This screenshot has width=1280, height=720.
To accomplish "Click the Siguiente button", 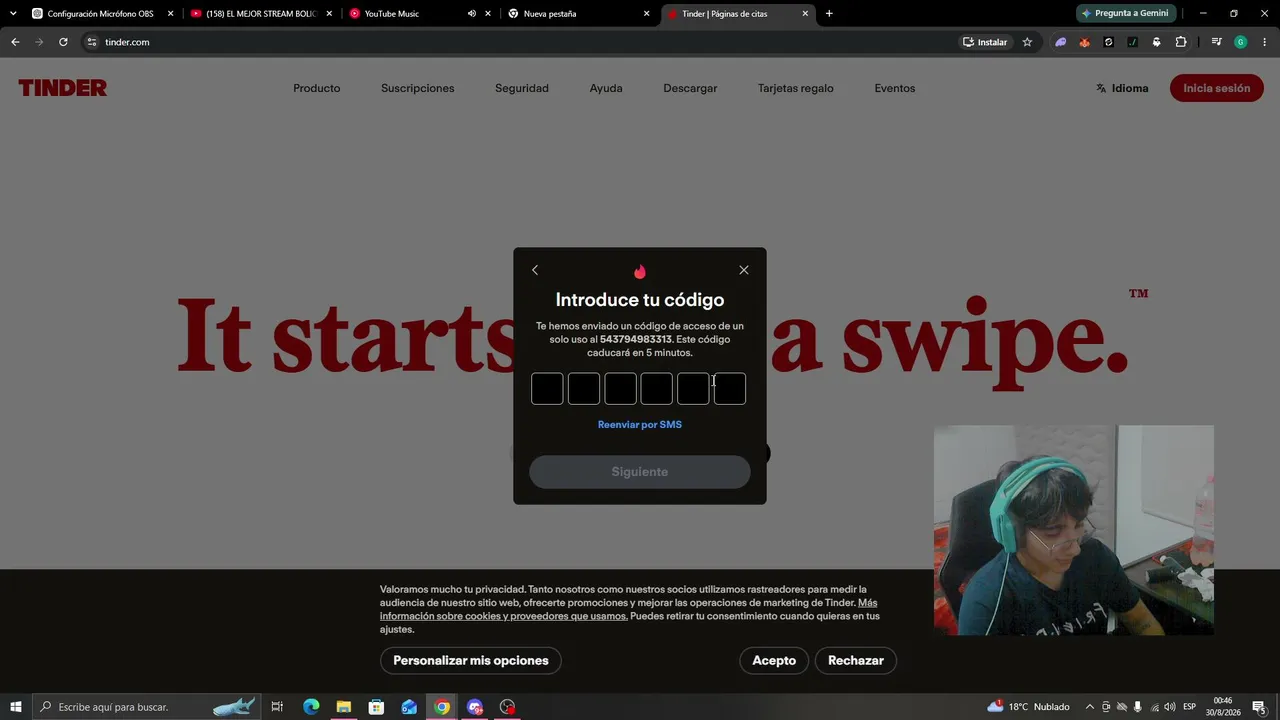I will pyautogui.click(x=640, y=472).
